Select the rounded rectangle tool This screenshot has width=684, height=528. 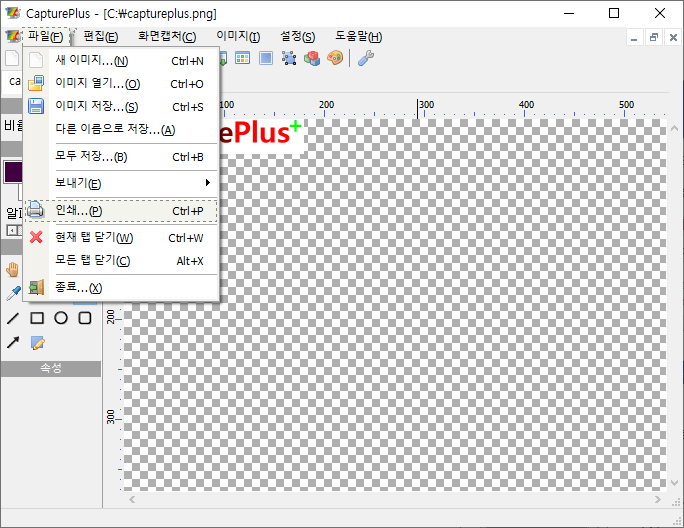pyautogui.click(x=85, y=318)
